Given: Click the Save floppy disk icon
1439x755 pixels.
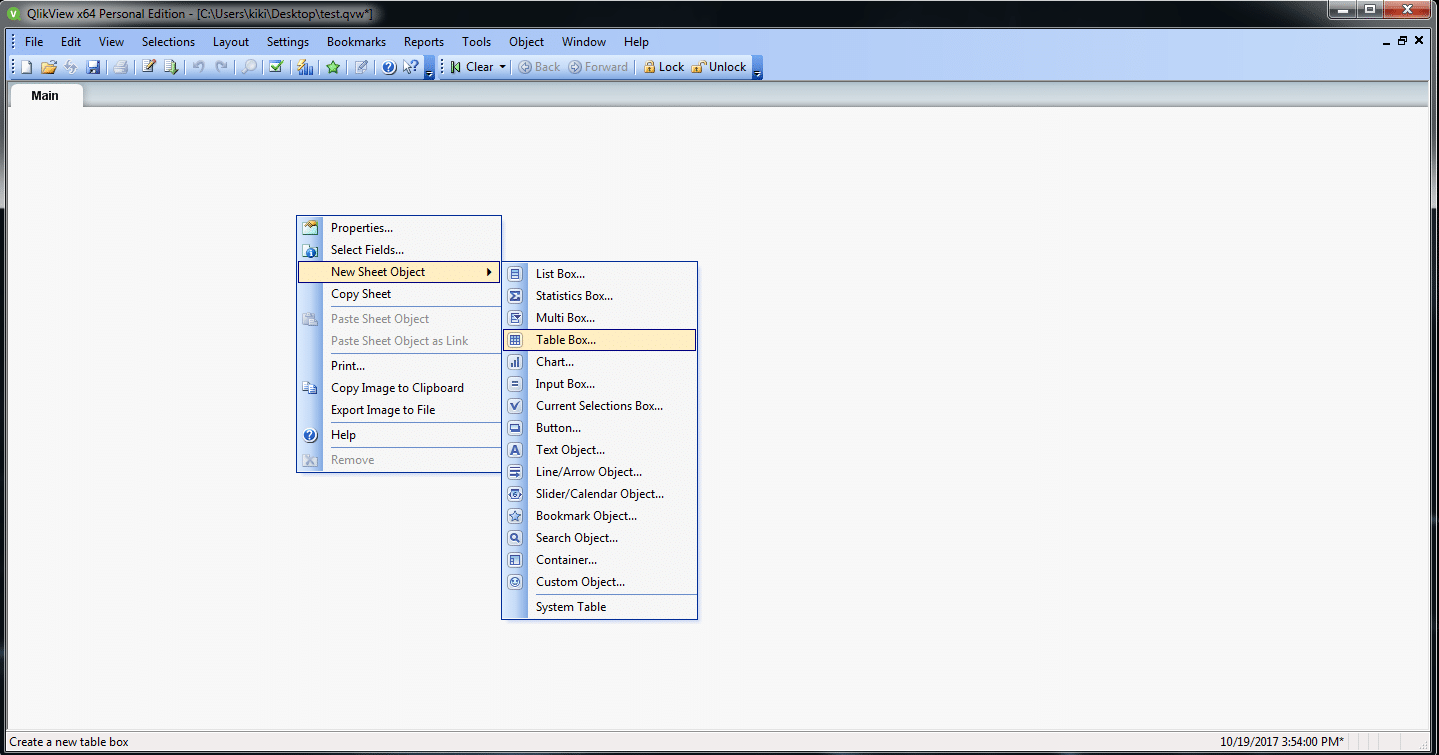Looking at the screenshot, I should point(93,67).
